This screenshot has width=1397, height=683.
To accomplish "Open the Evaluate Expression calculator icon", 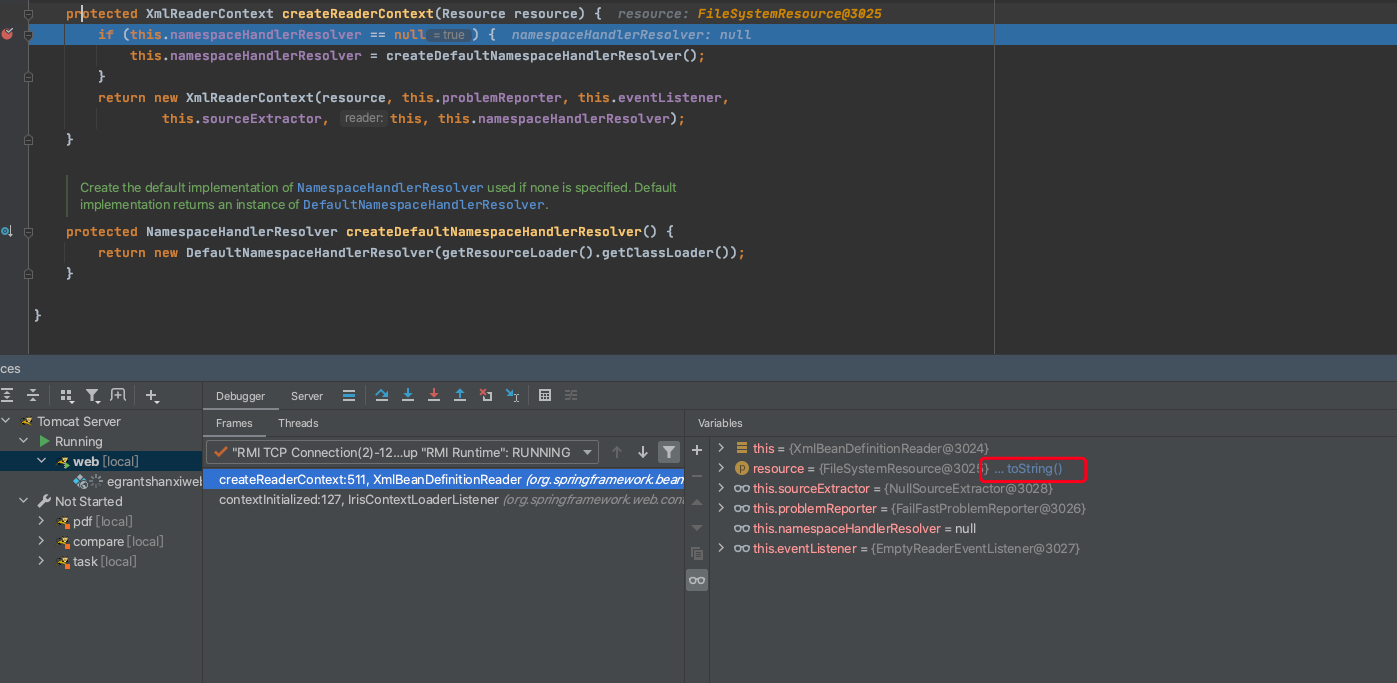I will point(545,395).
